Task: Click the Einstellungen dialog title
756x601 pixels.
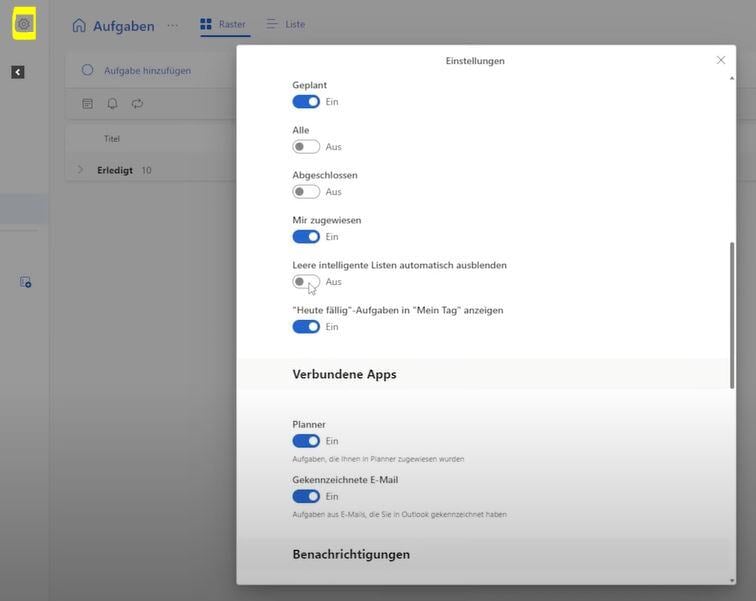Action: click(x=475, y=61)
